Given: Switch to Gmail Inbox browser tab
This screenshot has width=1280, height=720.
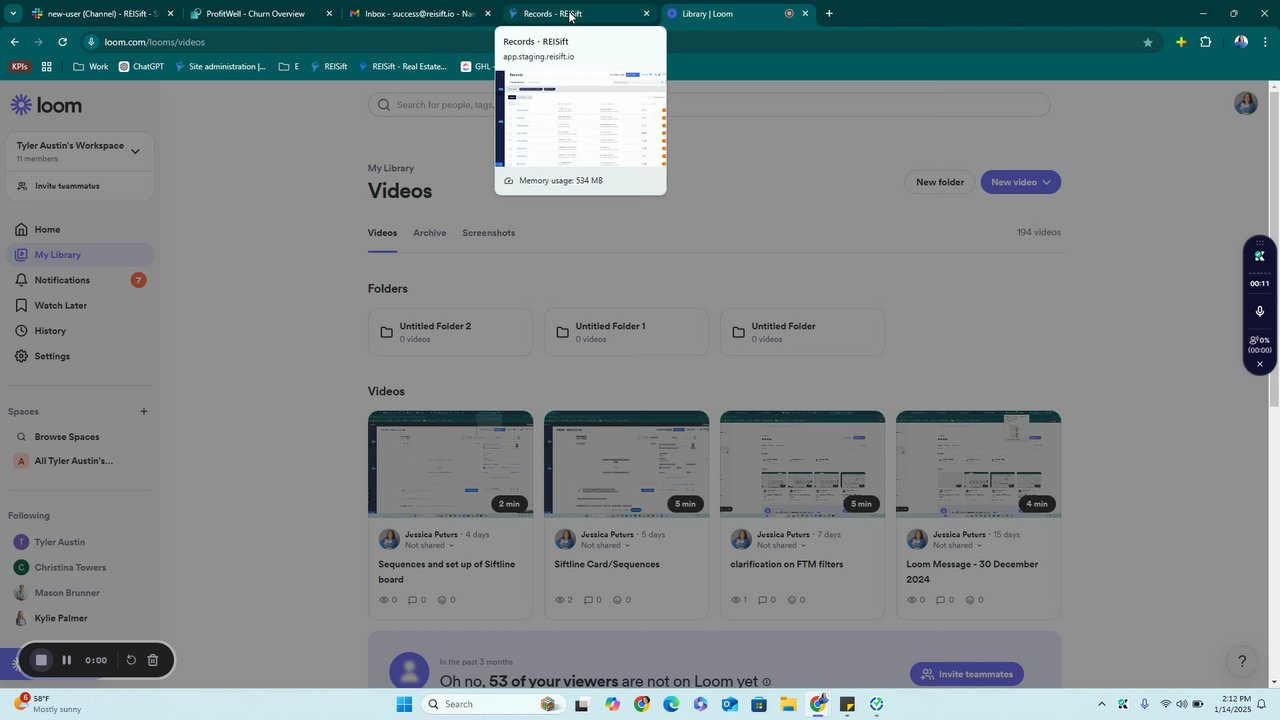Looking at the screenshot, I should [419, 14].
